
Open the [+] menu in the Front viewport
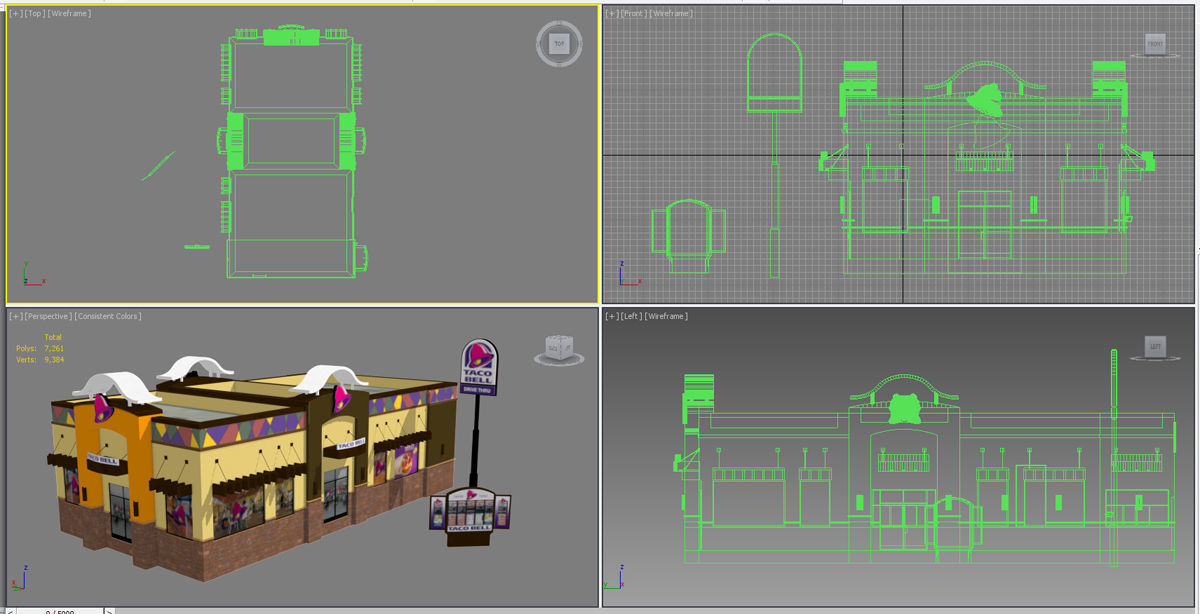point(611,13)
